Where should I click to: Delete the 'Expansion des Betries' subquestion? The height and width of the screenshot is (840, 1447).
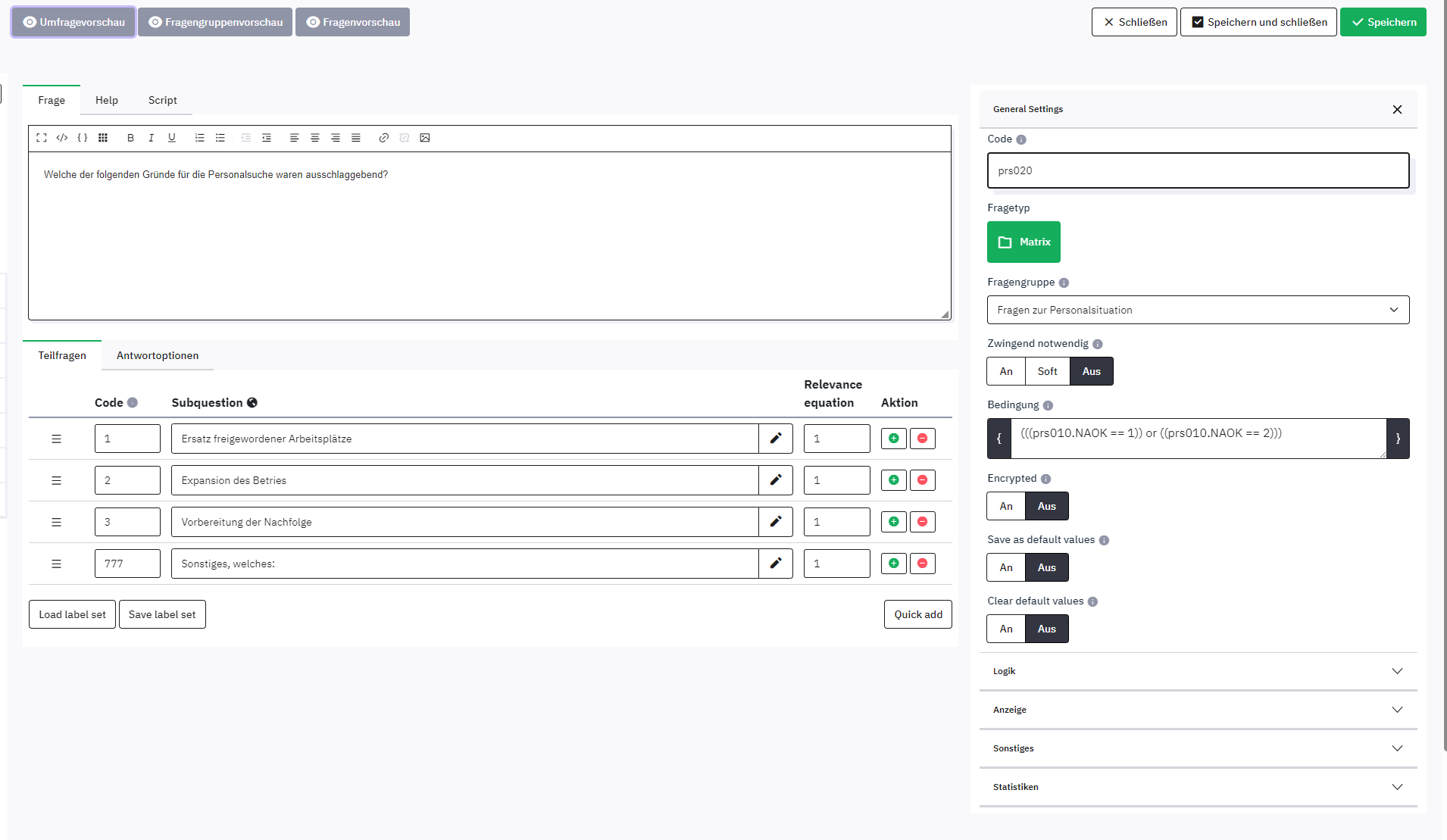pyautogui.click(x=923, y=480)
